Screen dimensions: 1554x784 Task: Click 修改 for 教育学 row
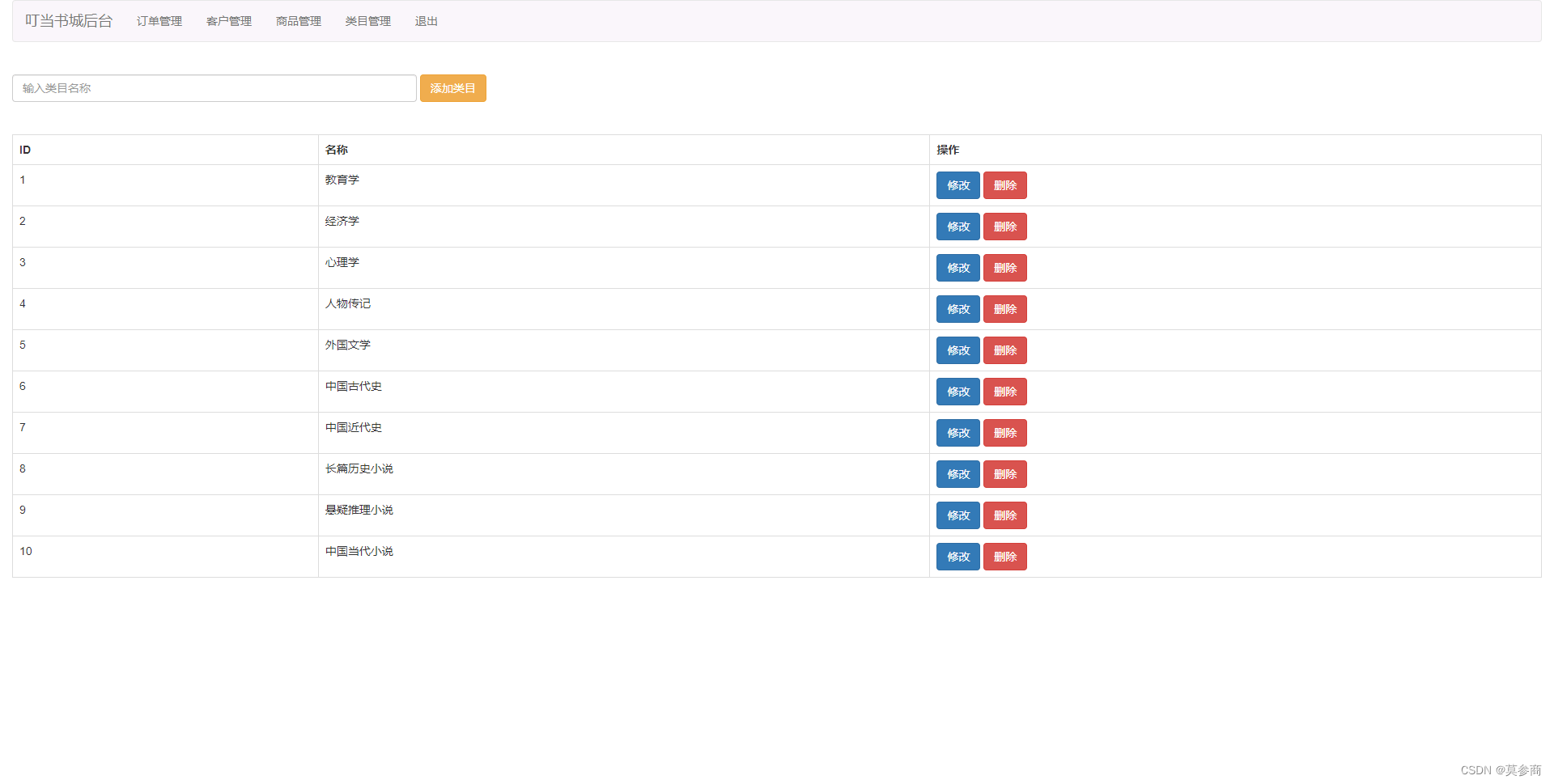pos(958,185)
